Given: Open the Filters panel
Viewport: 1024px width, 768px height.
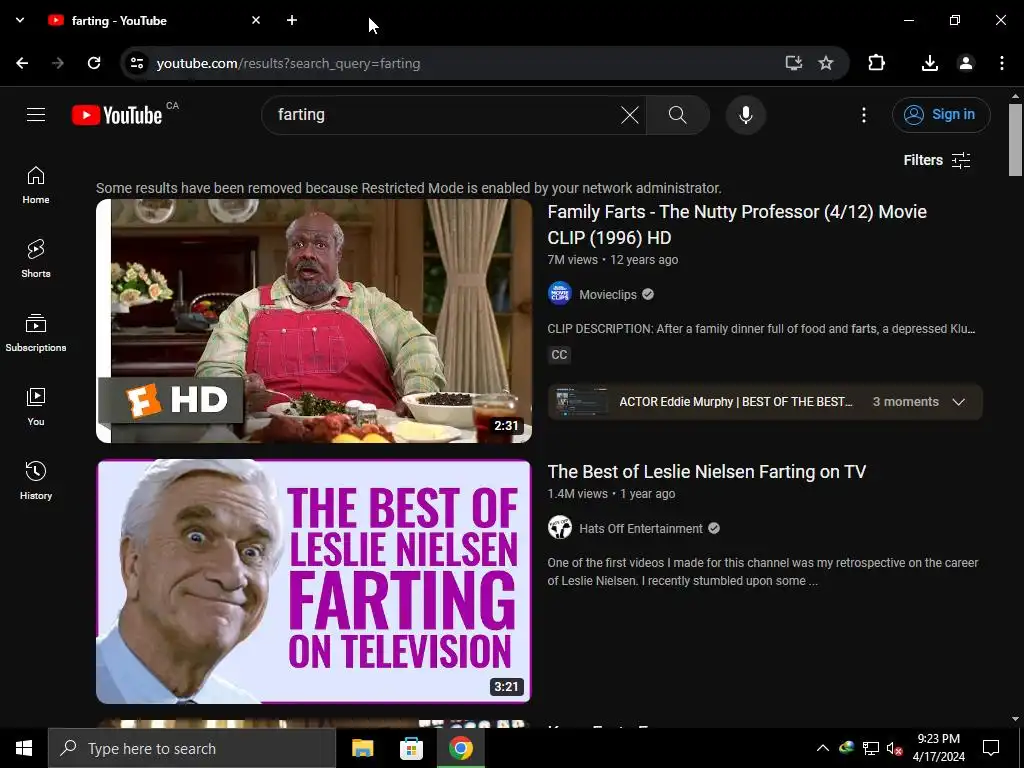Looking at the screenshot, I should pos(937,160).
